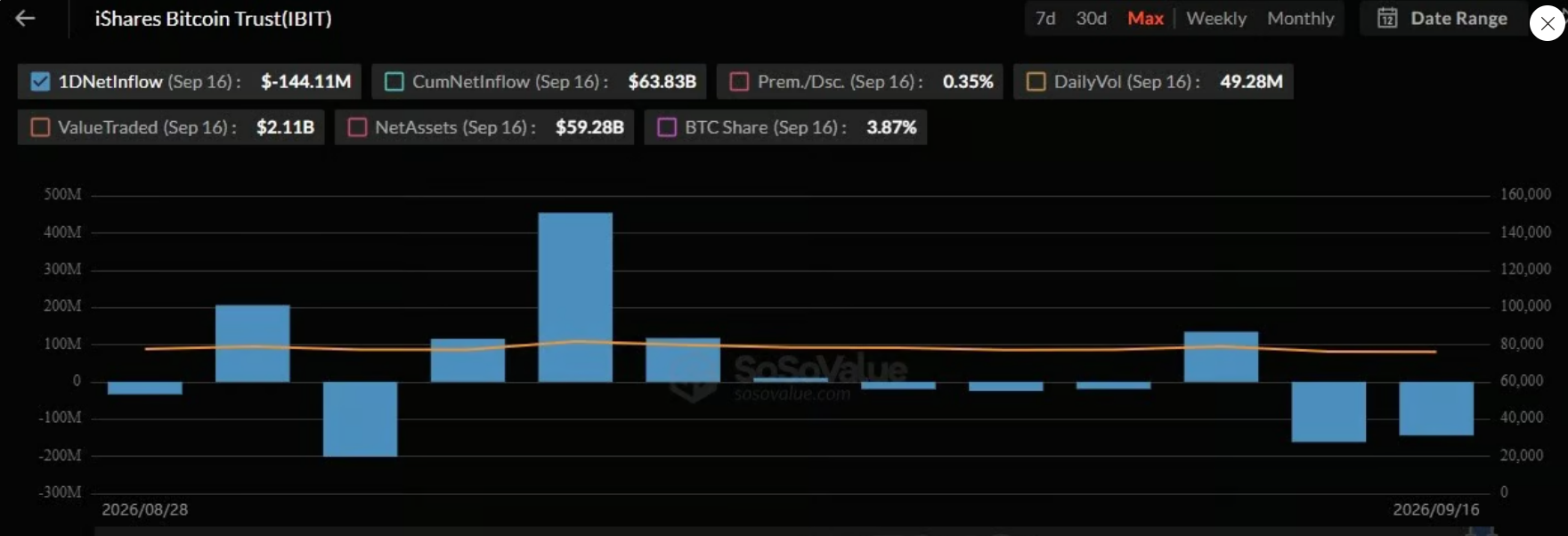Click the iShares Bitcoin Trust(IBIT) title
This screenshot has width=1568, height=536.
click(213, 18)
